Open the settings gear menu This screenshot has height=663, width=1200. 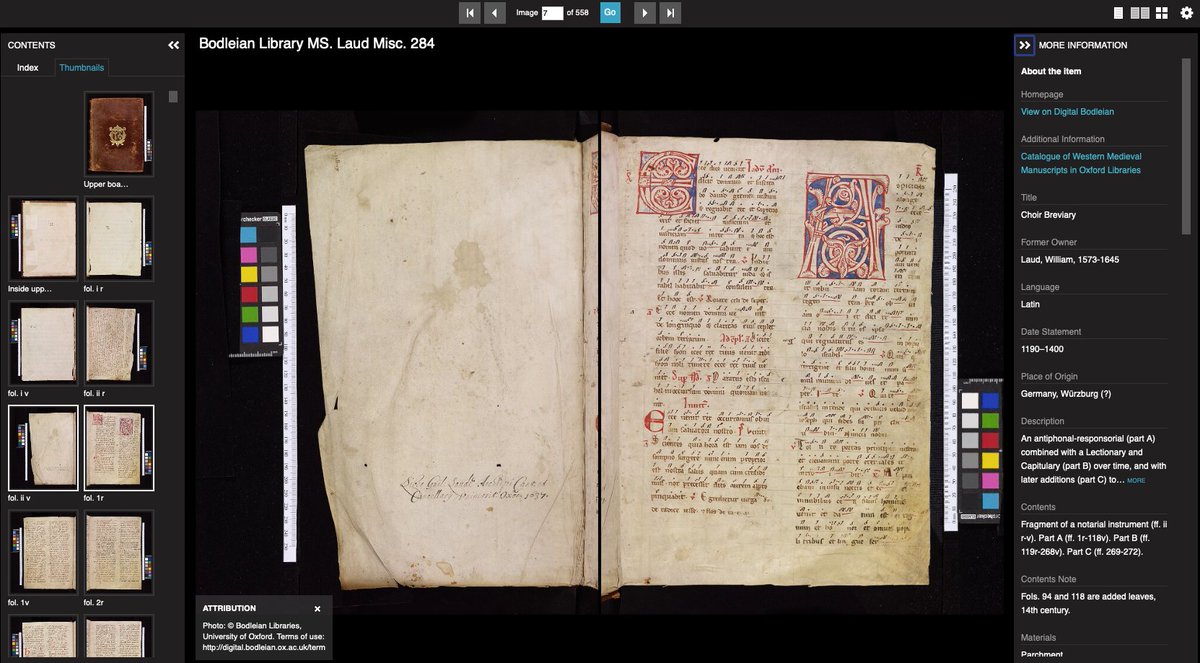(x=1187, y=13)
